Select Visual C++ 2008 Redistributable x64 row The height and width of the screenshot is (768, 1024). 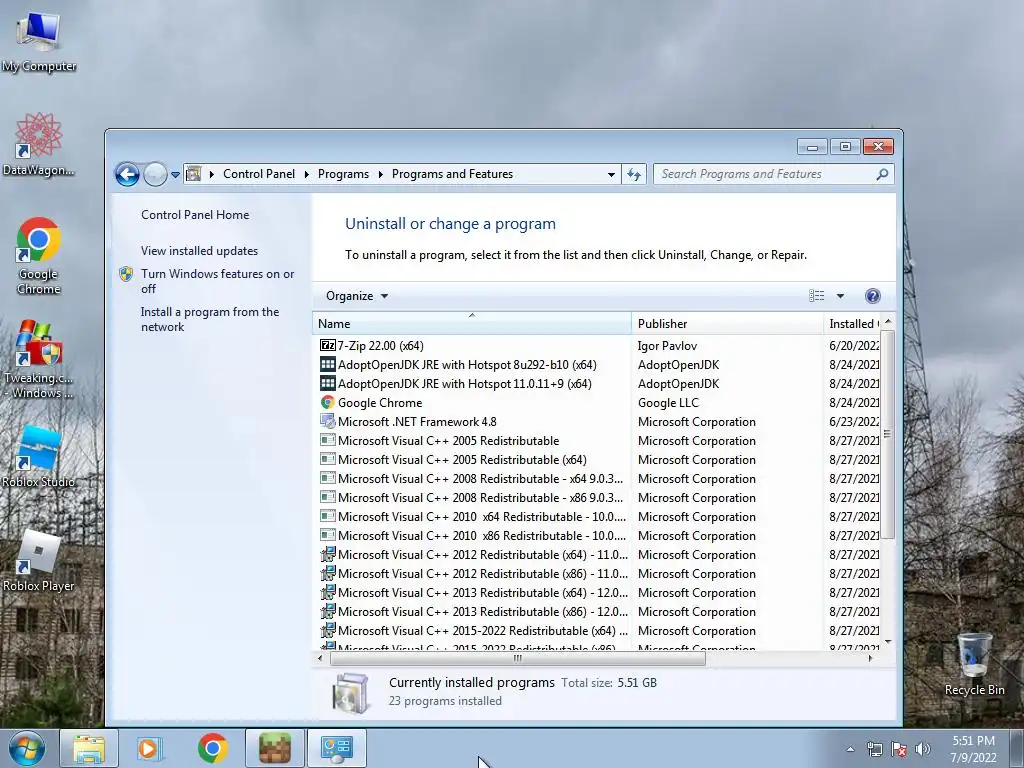[x=596, y=478]
